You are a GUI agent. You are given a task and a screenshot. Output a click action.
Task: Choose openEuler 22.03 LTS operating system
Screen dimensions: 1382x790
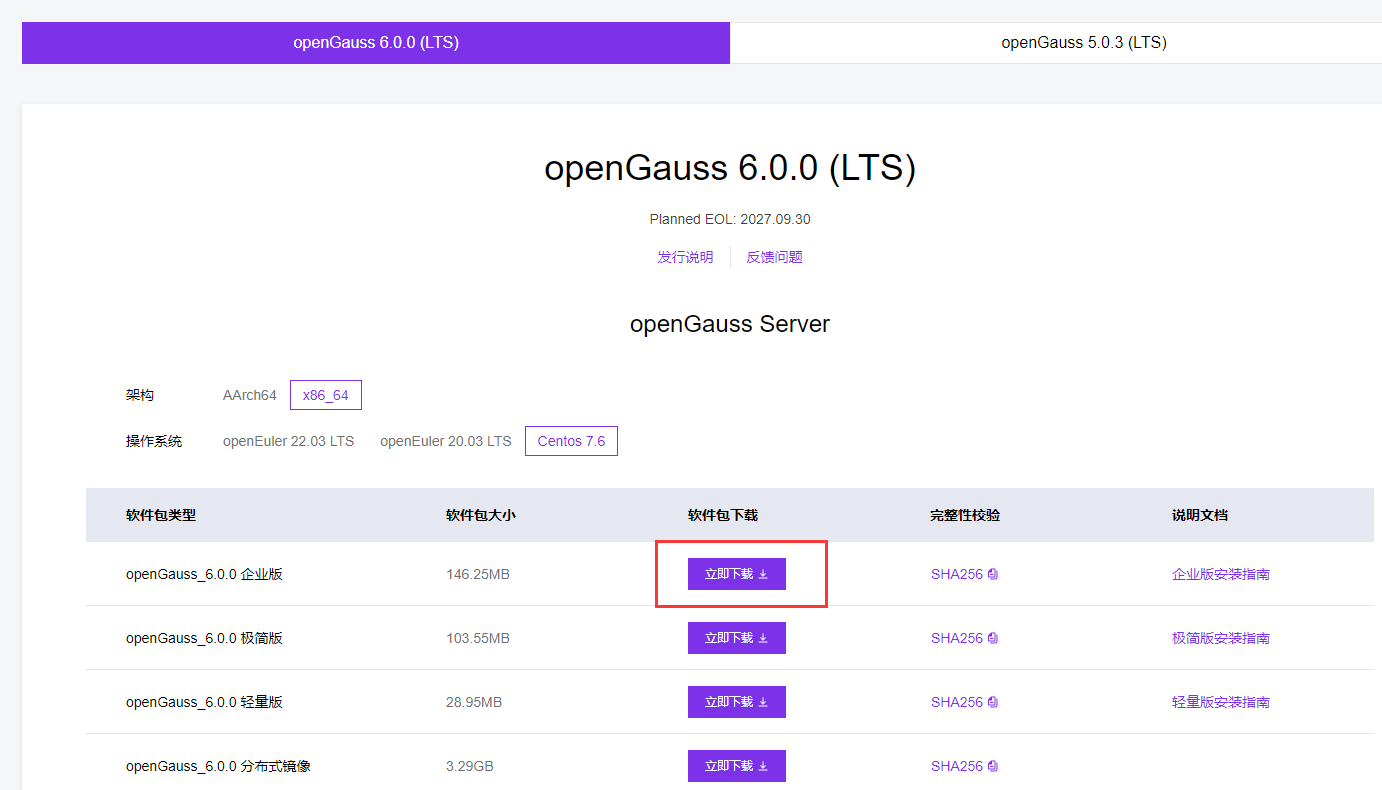[x=288, y=441]
